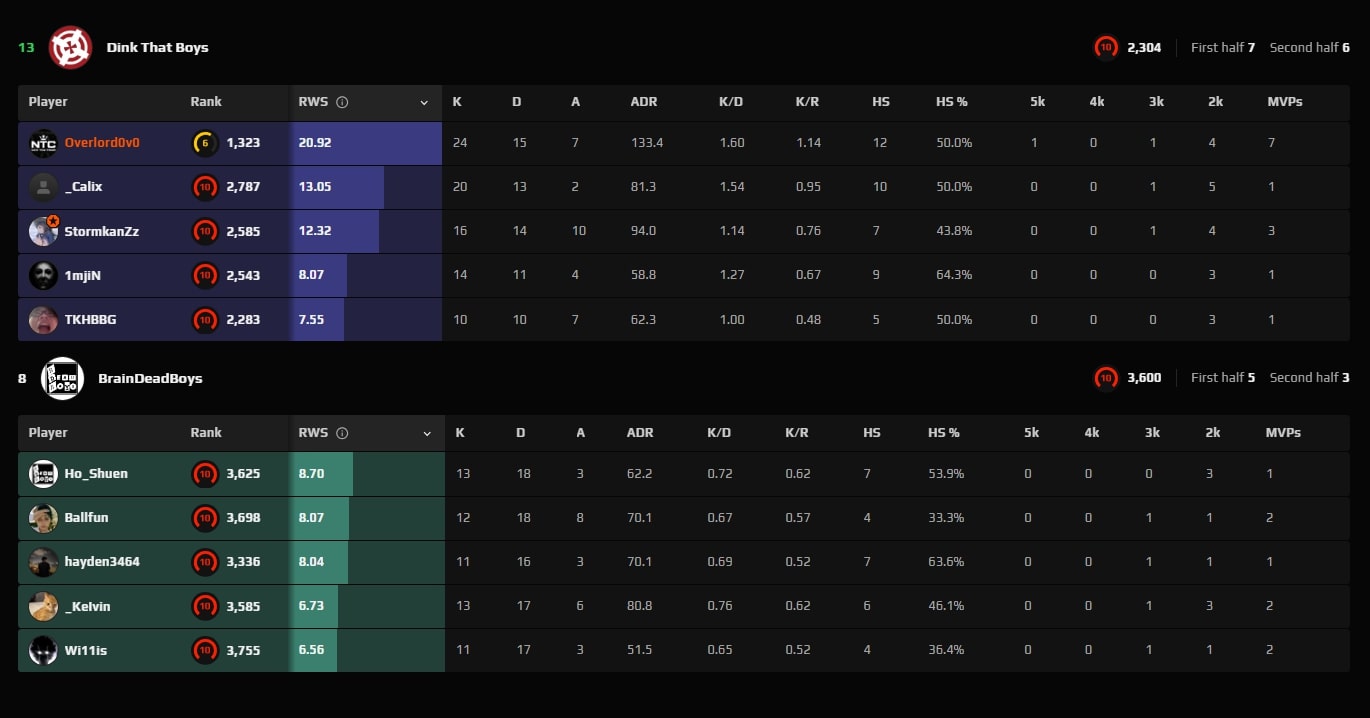Open Overlord0v0's player profile link

click(x=102, y=143)
